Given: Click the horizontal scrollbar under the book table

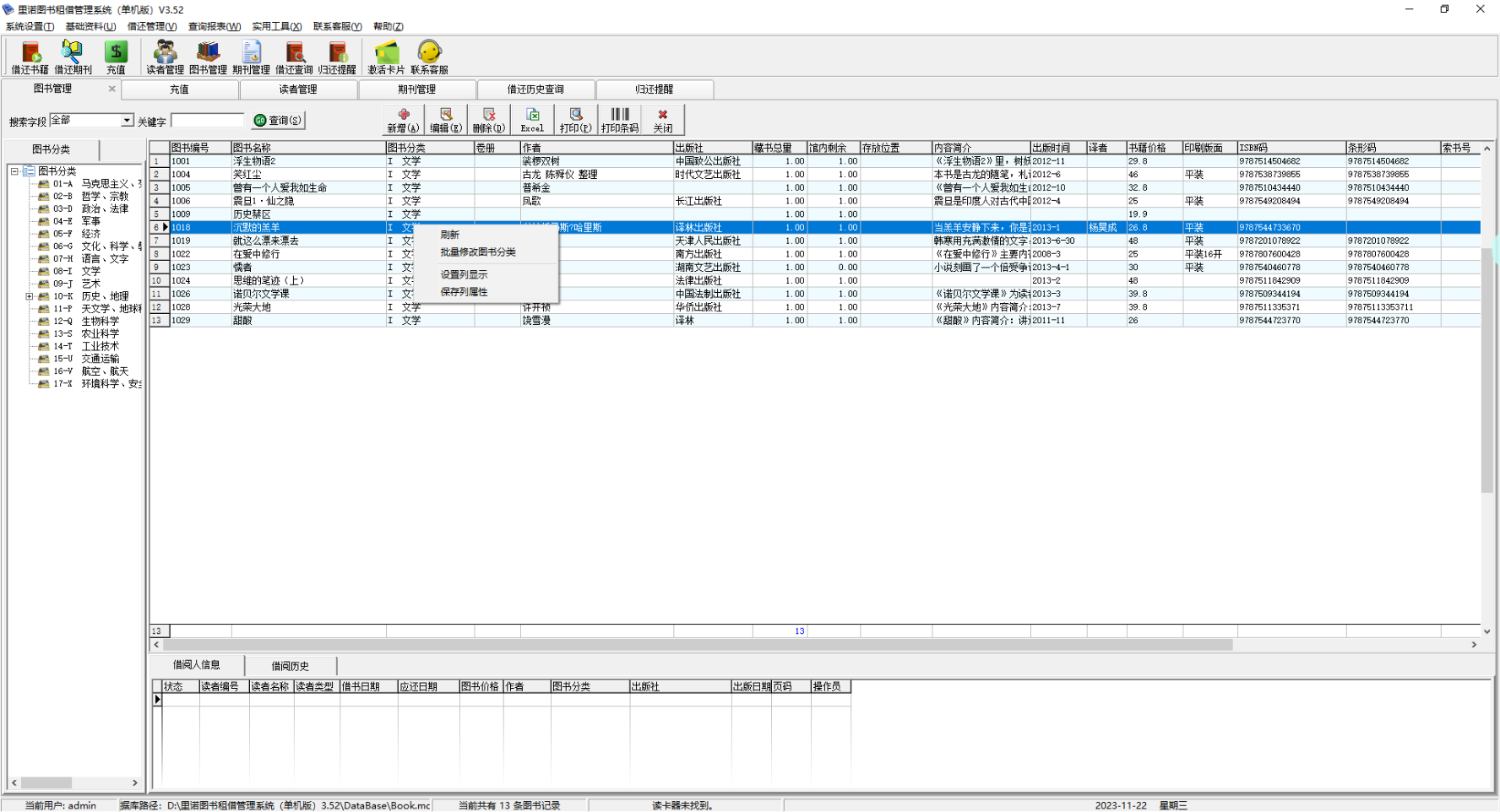Looking at the screenshot, I should pos(693,645).
